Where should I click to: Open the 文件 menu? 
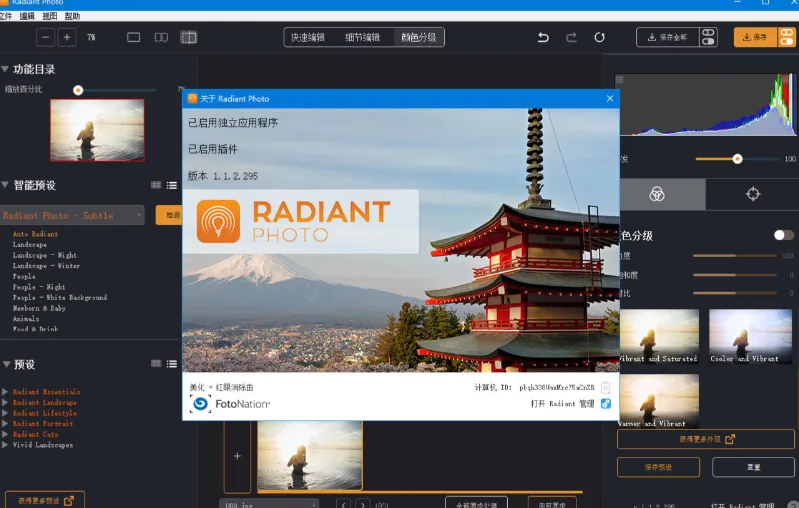point(6,16)
